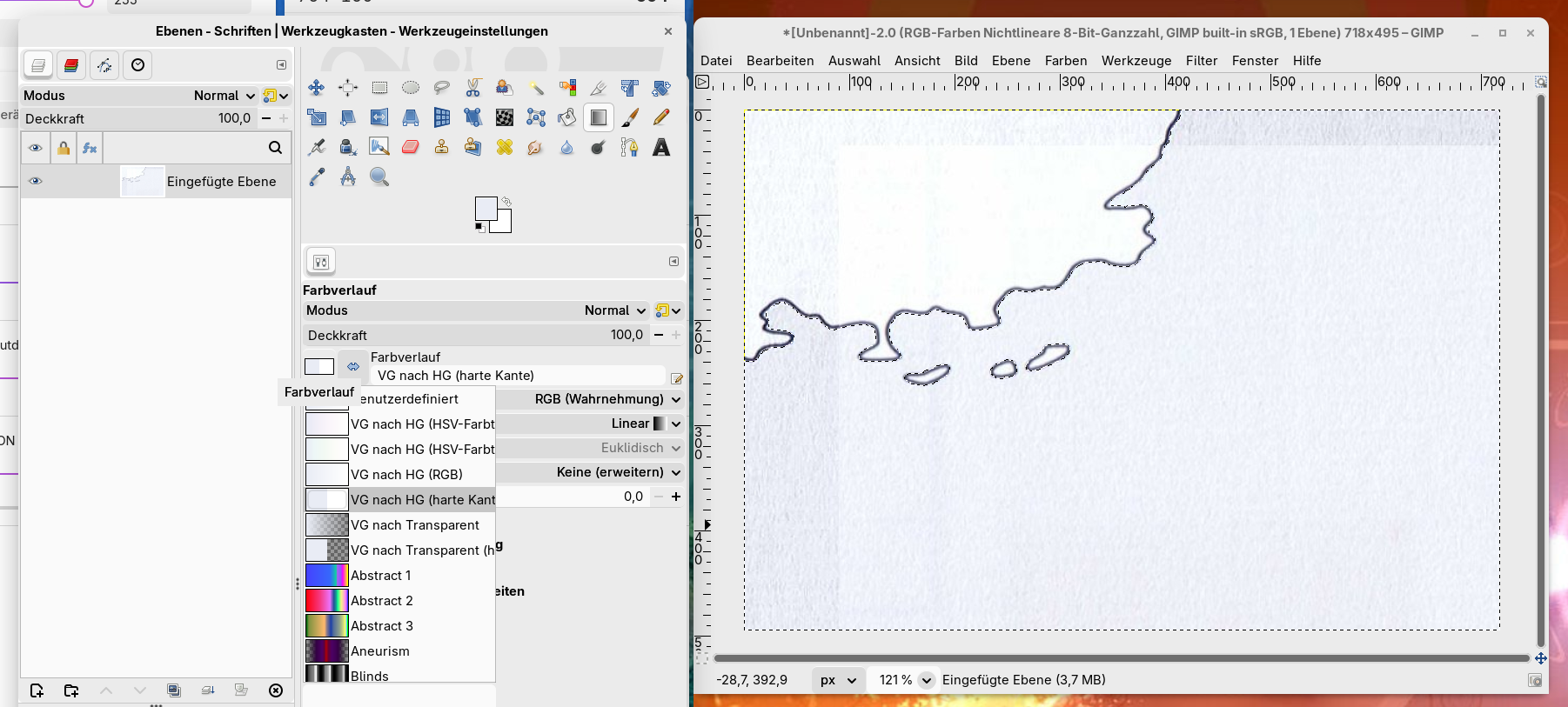The width and height of the screenshot is (1568, 707).
Task: Select the Rectangle Select tool
Action: point(379,88)
